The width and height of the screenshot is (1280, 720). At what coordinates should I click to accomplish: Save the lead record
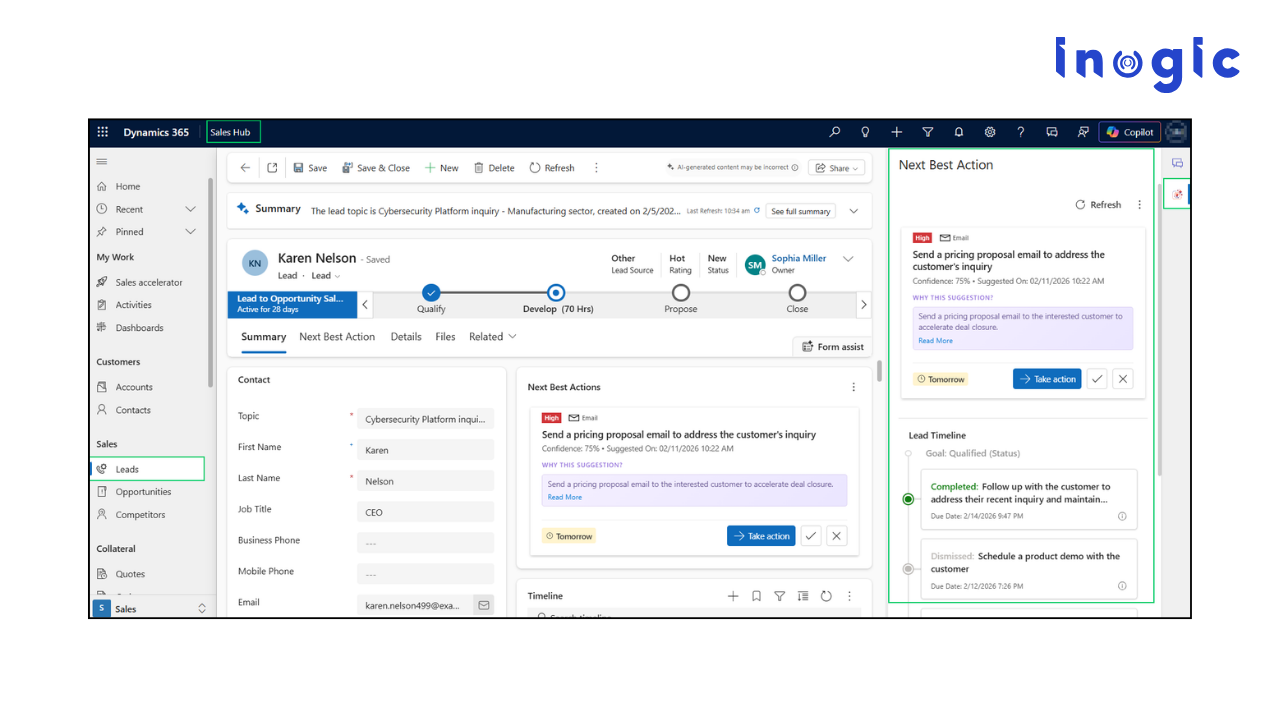(310, 168)
